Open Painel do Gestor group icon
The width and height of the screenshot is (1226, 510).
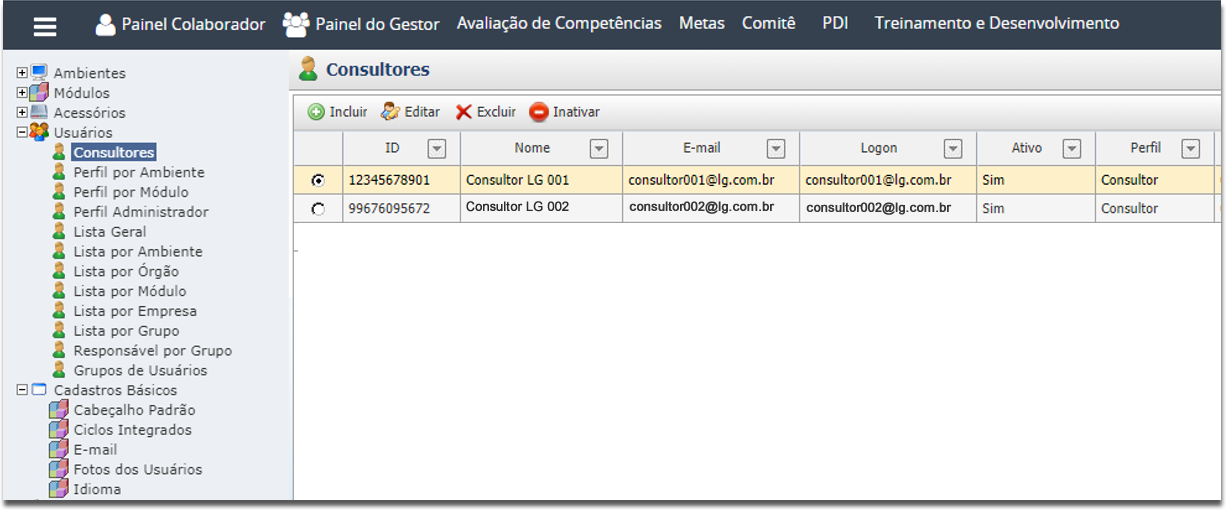[x=296, y=24]
